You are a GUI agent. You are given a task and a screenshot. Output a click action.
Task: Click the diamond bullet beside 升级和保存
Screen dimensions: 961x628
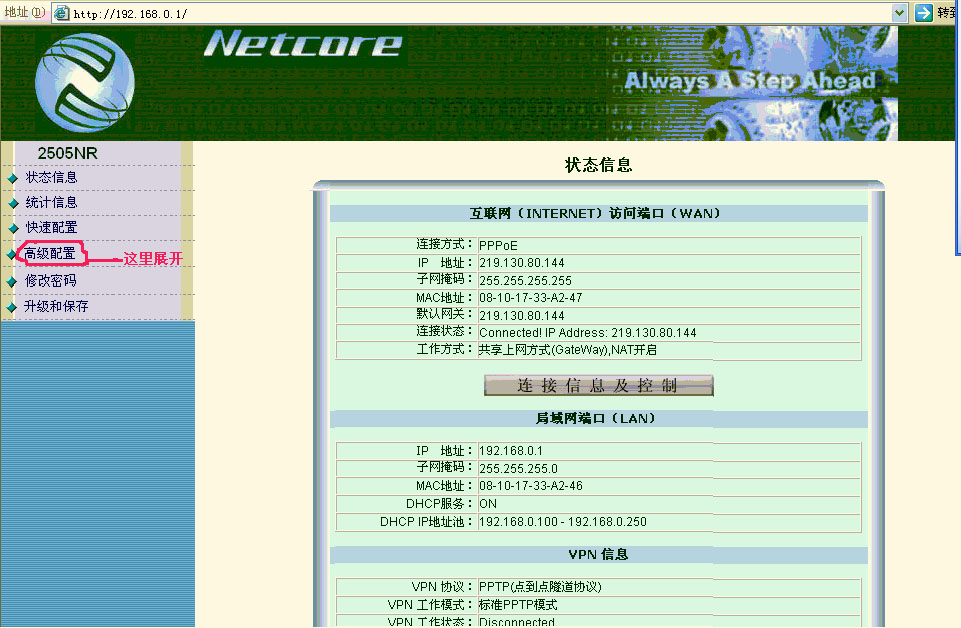[12, 308]
